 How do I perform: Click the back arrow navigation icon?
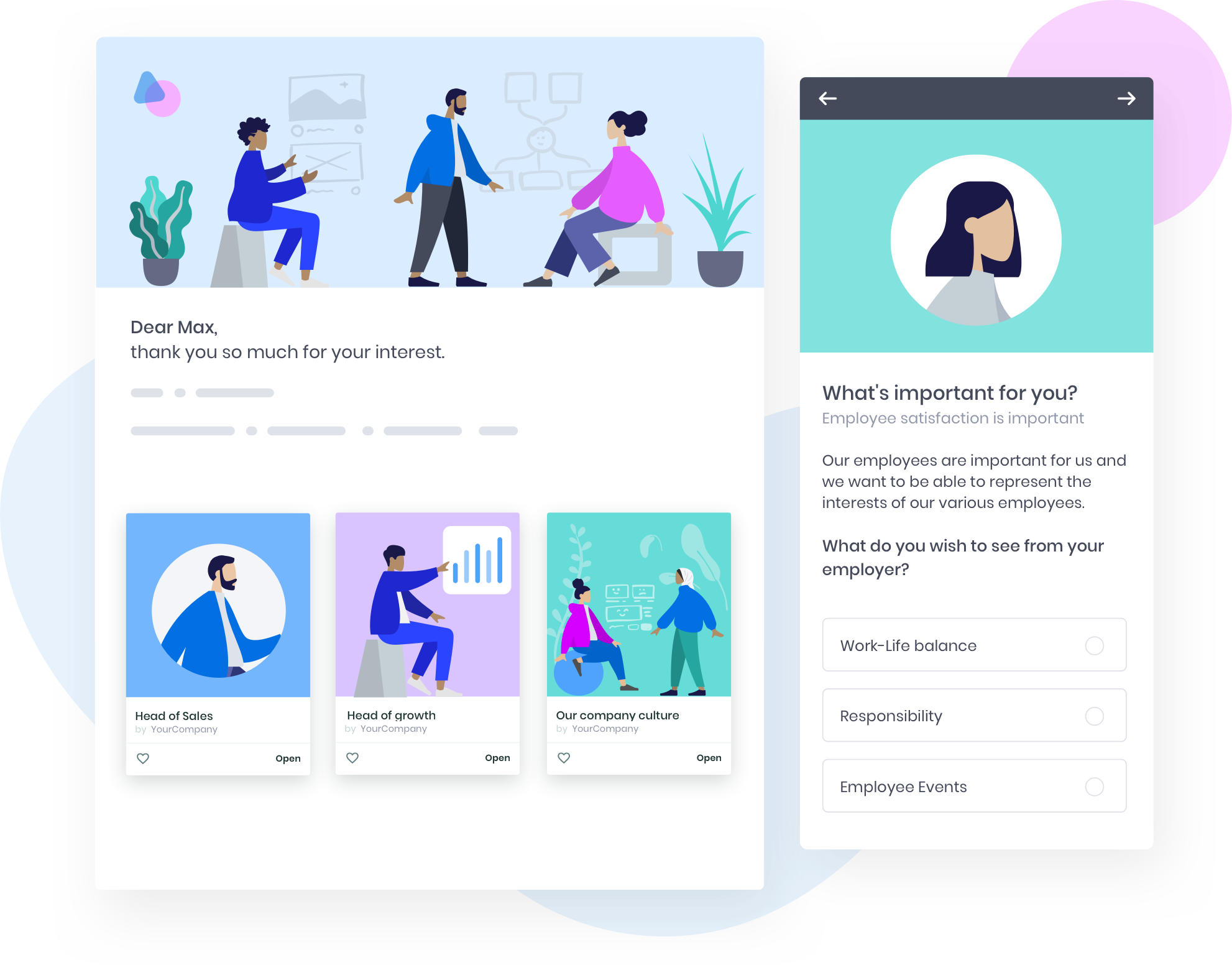point(826,97)
